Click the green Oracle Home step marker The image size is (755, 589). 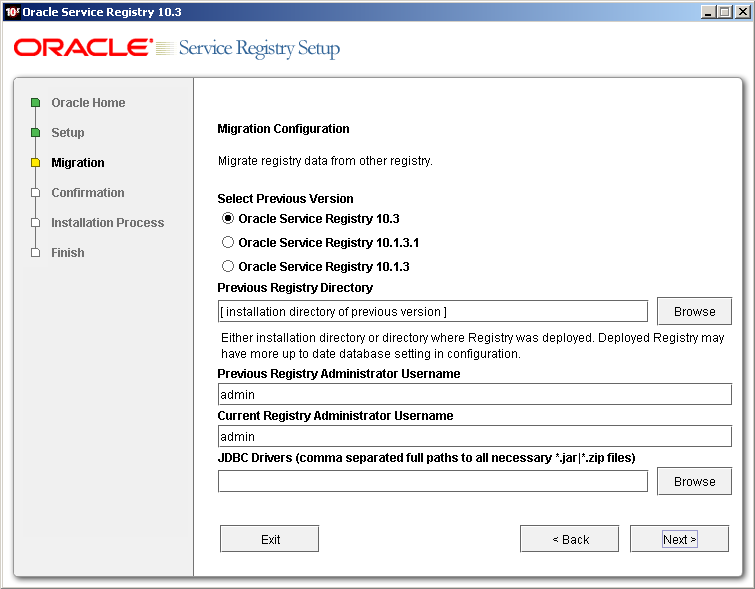click(36, 103)
